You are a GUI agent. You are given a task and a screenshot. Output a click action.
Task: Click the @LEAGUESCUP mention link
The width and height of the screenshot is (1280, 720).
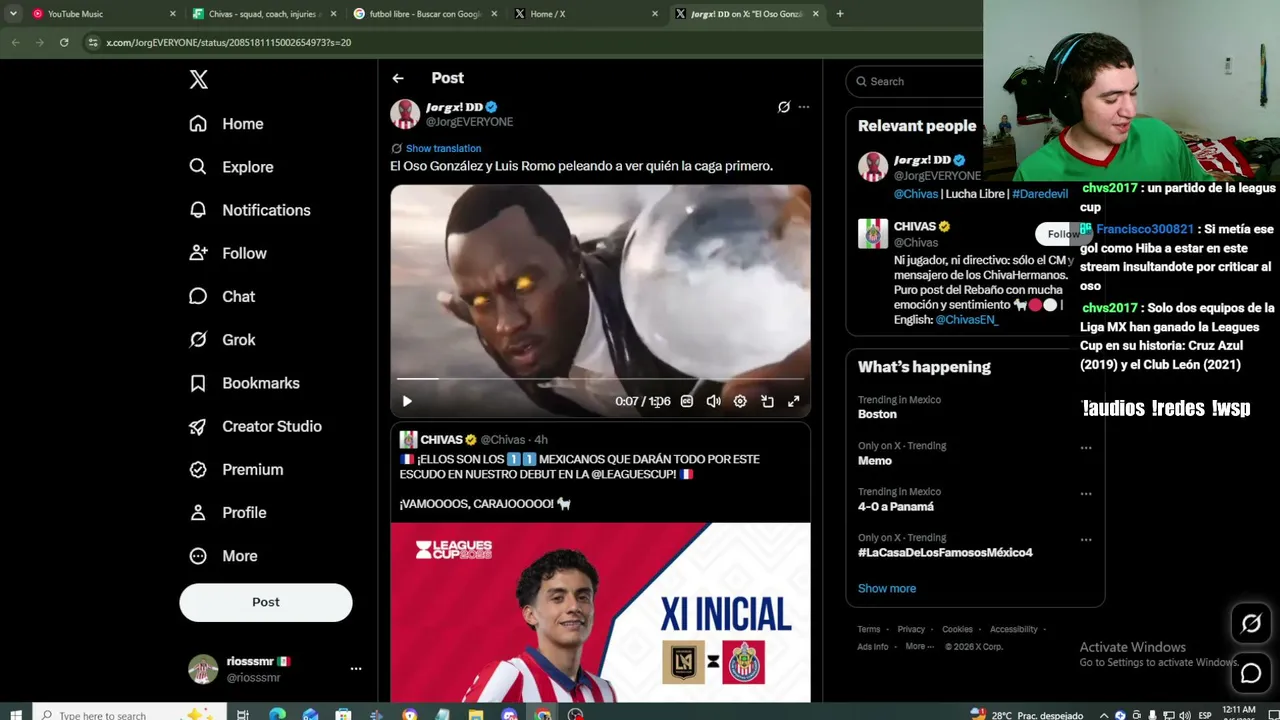tap(634, 474)
